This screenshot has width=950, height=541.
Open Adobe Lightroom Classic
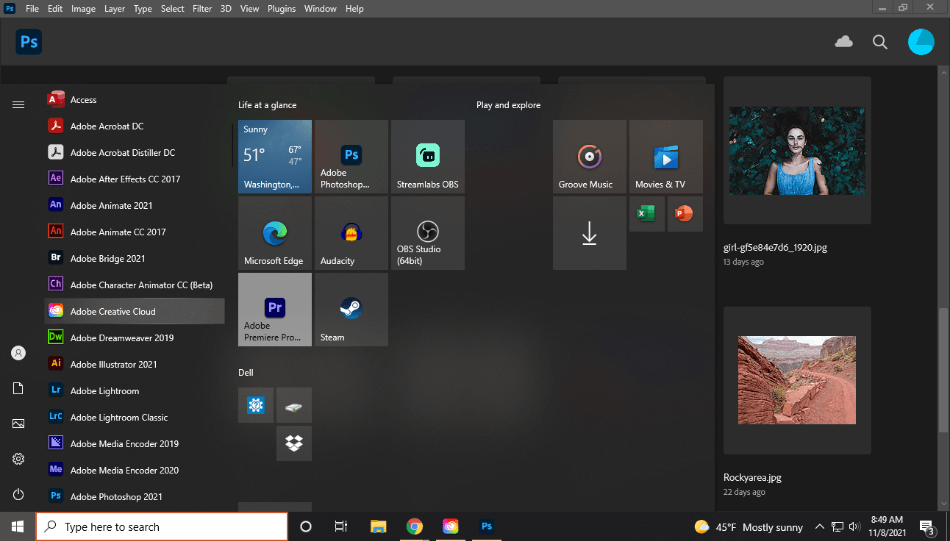(135, 417)
